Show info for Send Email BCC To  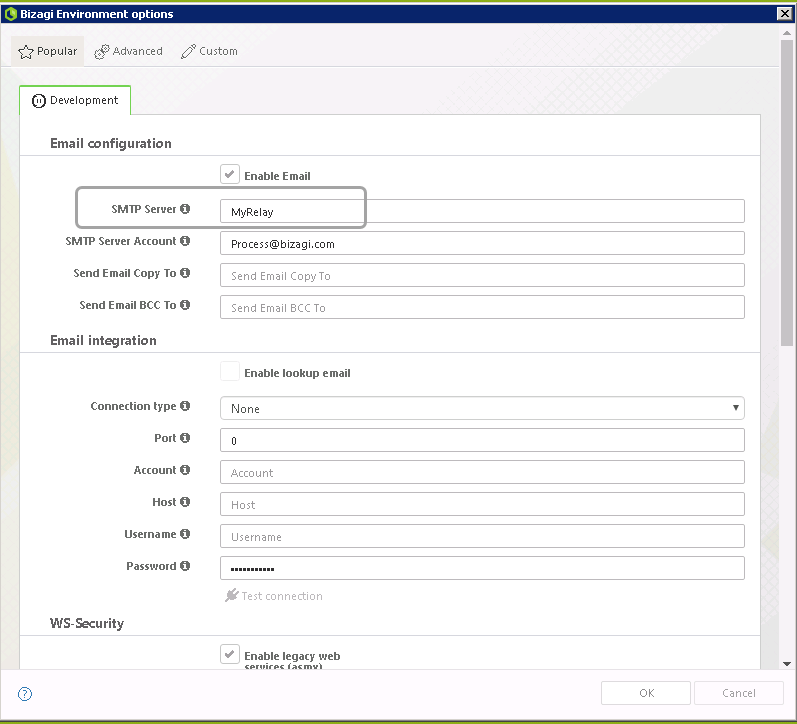pos(185,305)
